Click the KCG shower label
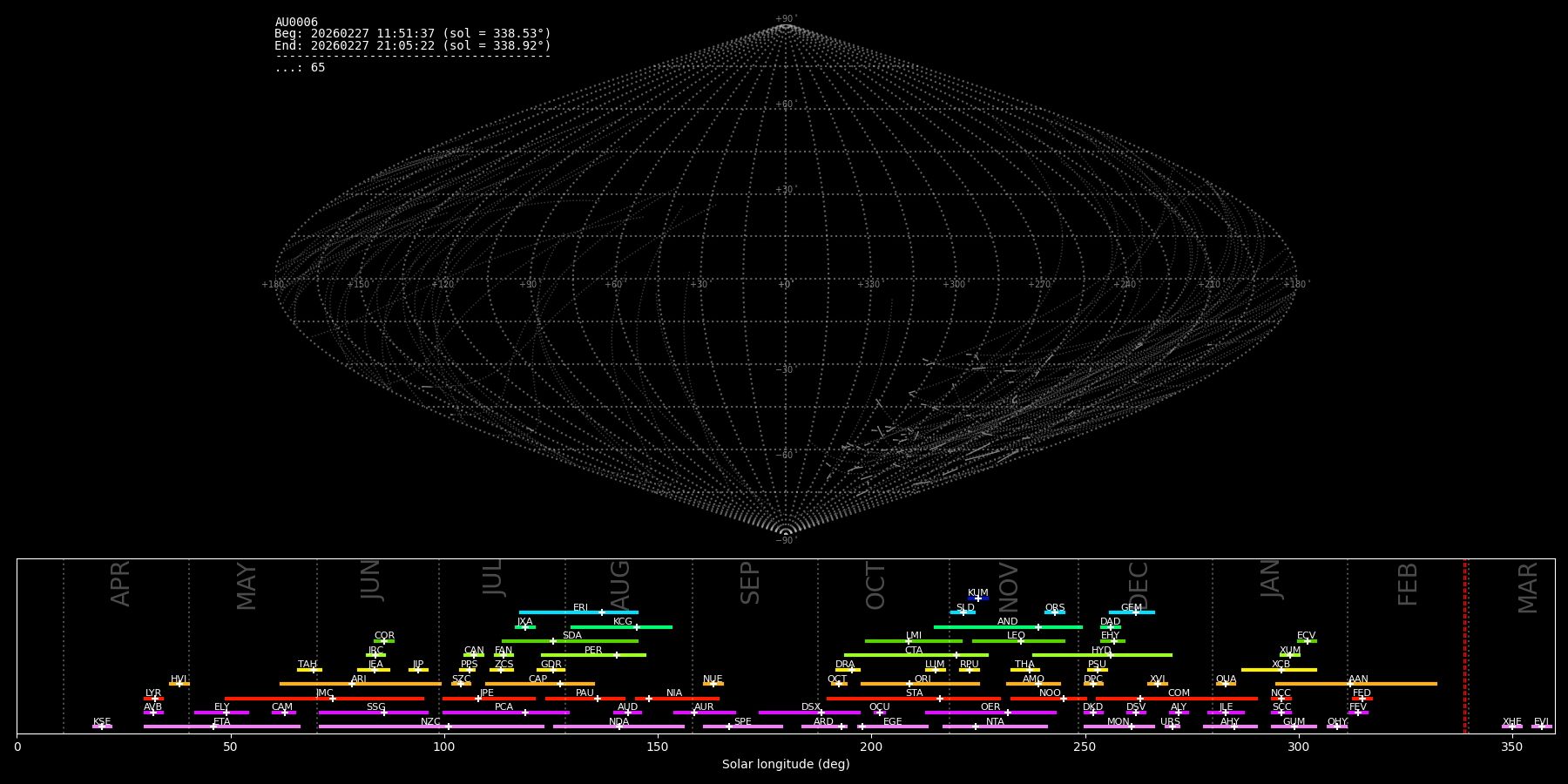 coord(623,622)
